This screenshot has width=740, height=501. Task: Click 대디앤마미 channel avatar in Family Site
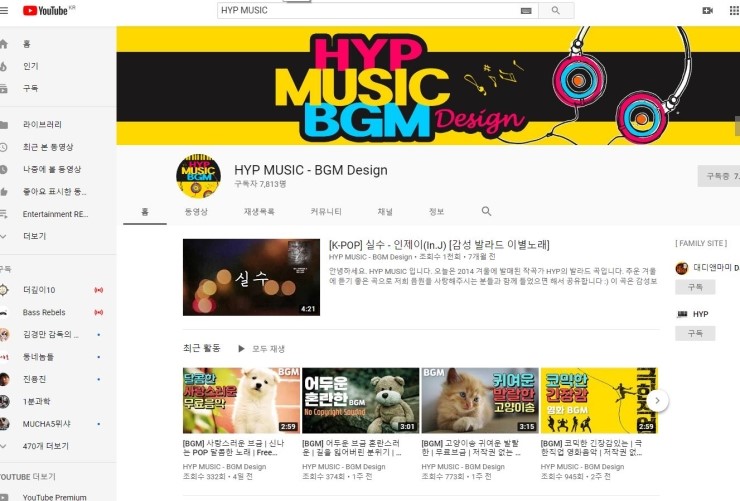681,268
